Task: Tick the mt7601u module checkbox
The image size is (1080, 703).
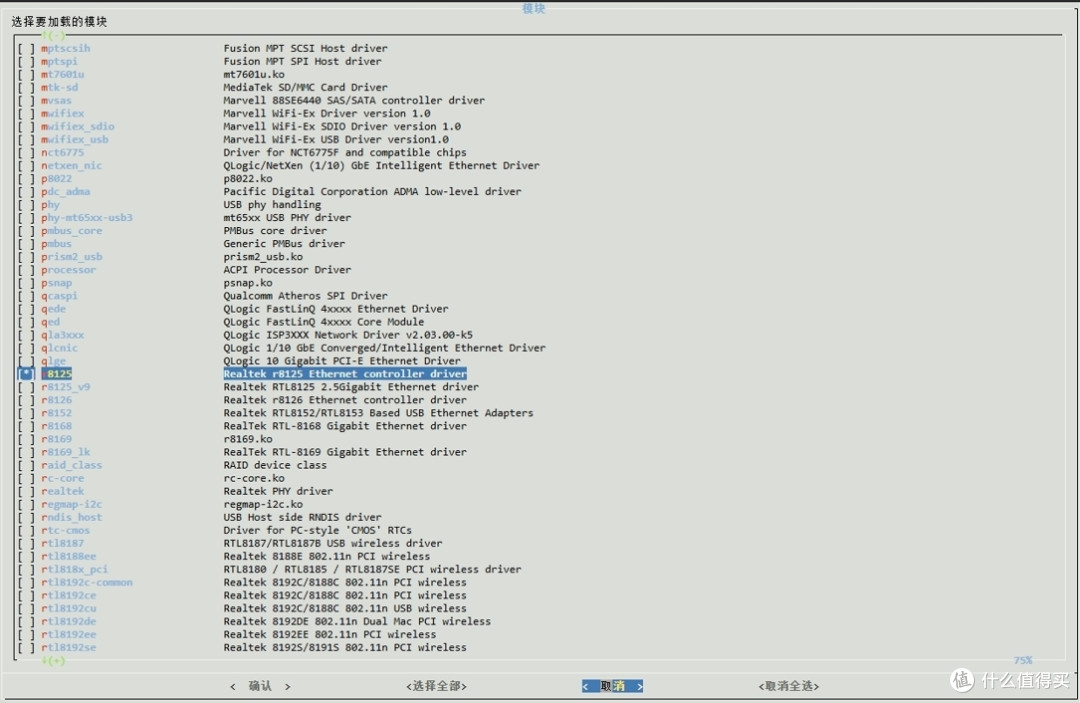Action: tap(26, 74)
